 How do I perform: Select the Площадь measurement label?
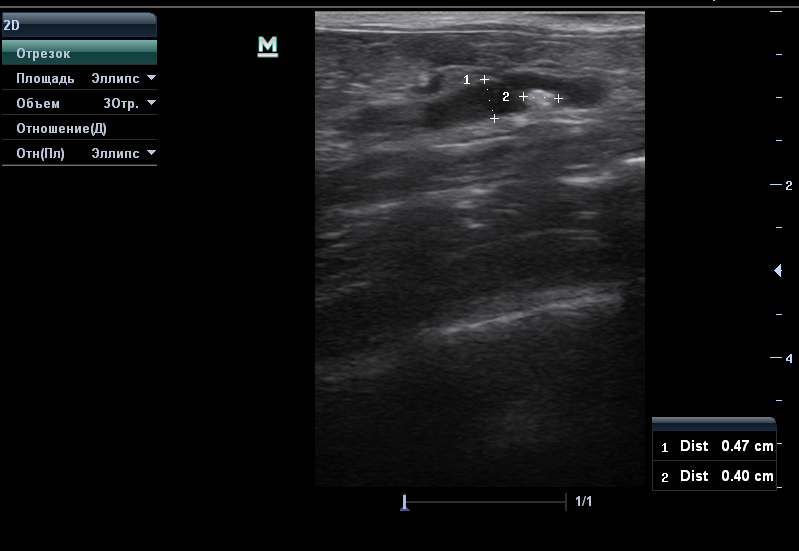[x=45, y=78]
